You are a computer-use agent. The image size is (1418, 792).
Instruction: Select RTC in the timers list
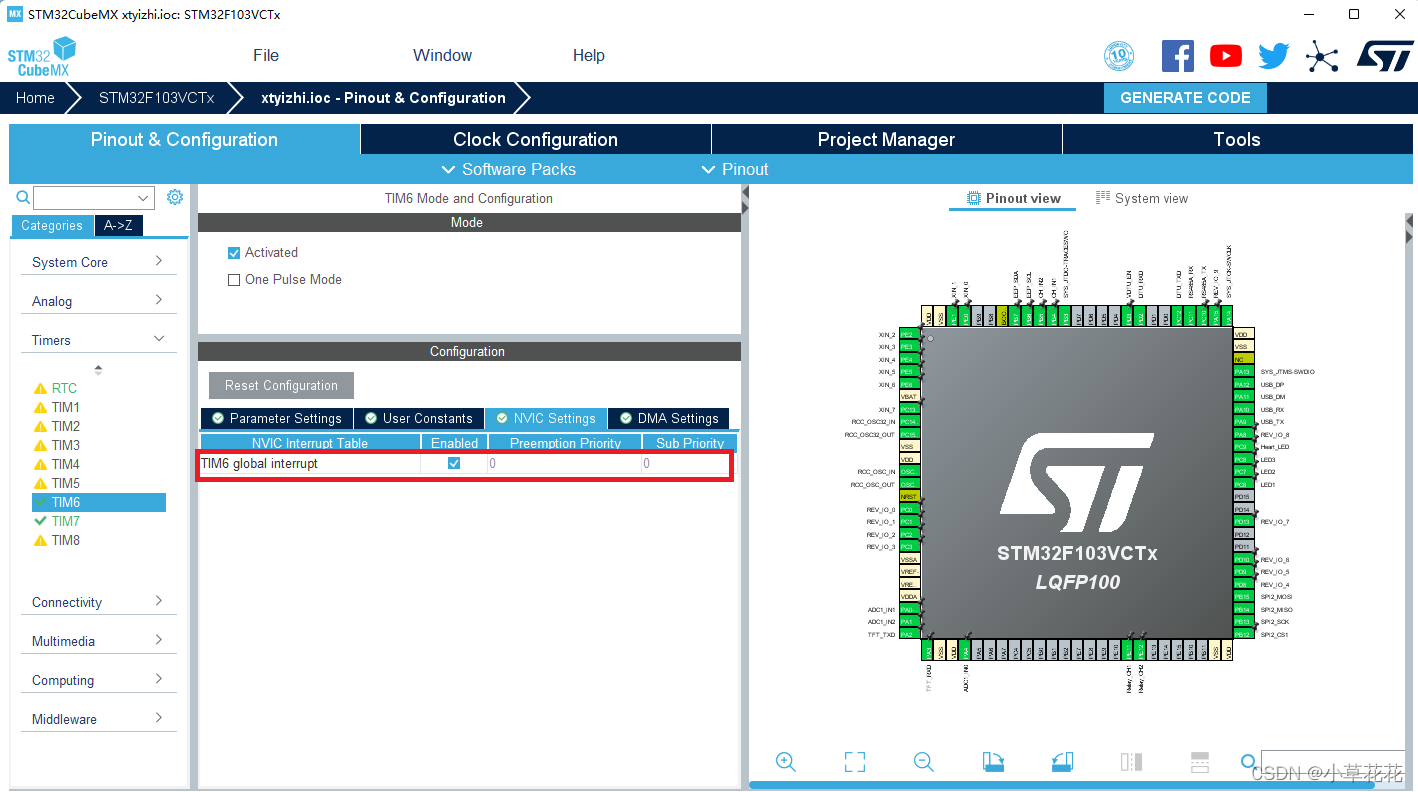[x=64, y=388]
